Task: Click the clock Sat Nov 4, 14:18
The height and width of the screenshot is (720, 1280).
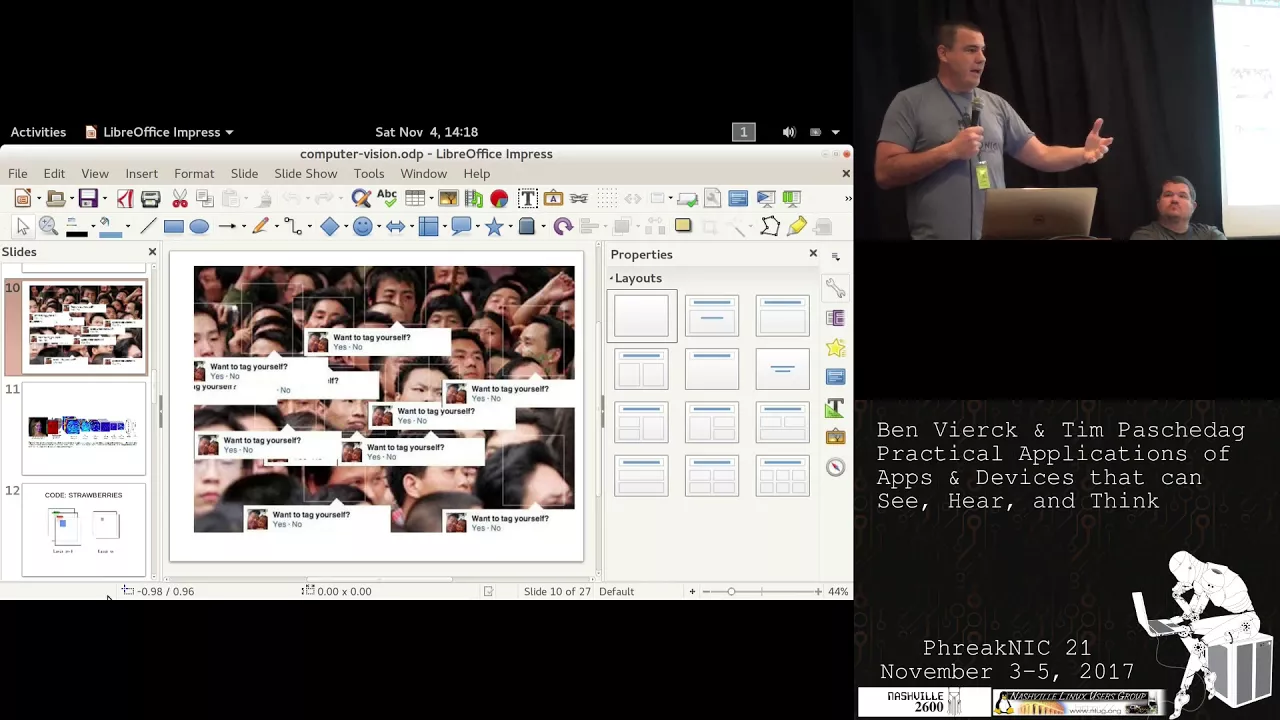Action: 426,132
